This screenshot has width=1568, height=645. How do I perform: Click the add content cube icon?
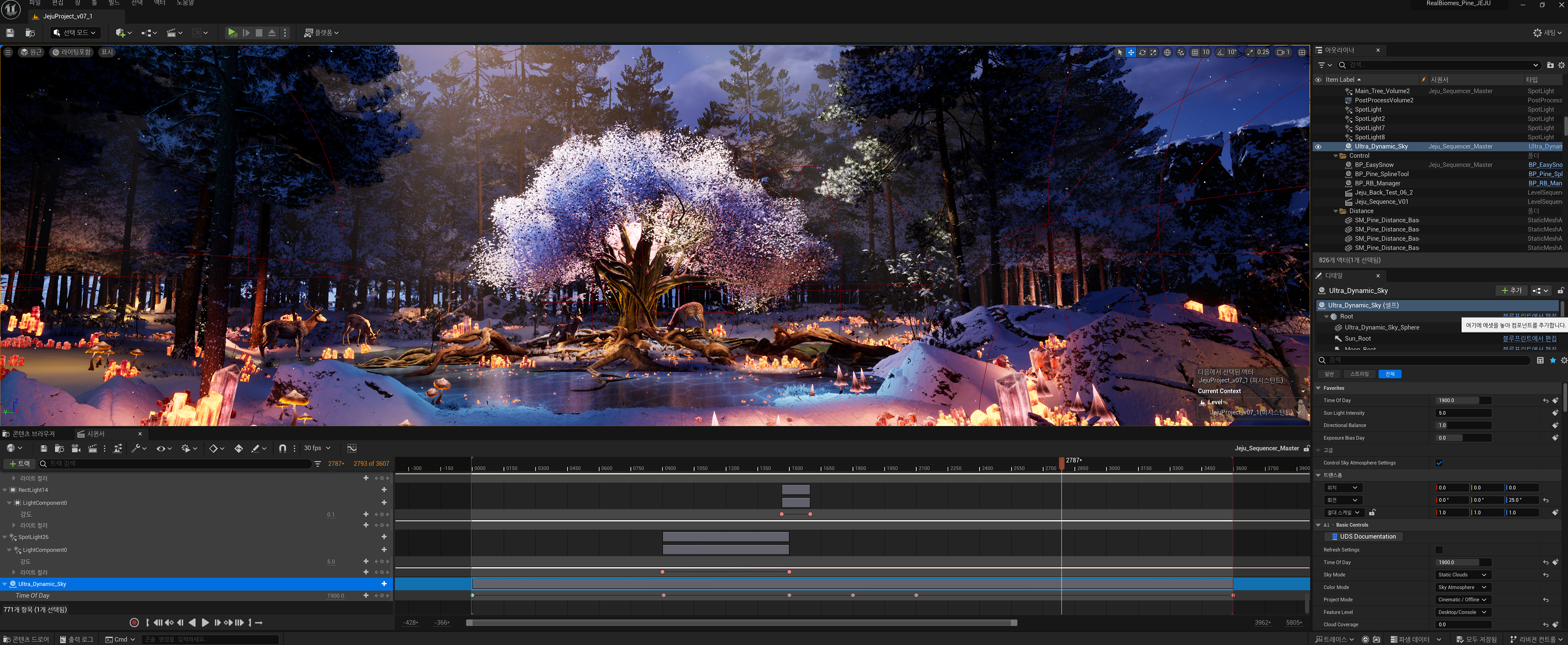(x=120, y=33)
